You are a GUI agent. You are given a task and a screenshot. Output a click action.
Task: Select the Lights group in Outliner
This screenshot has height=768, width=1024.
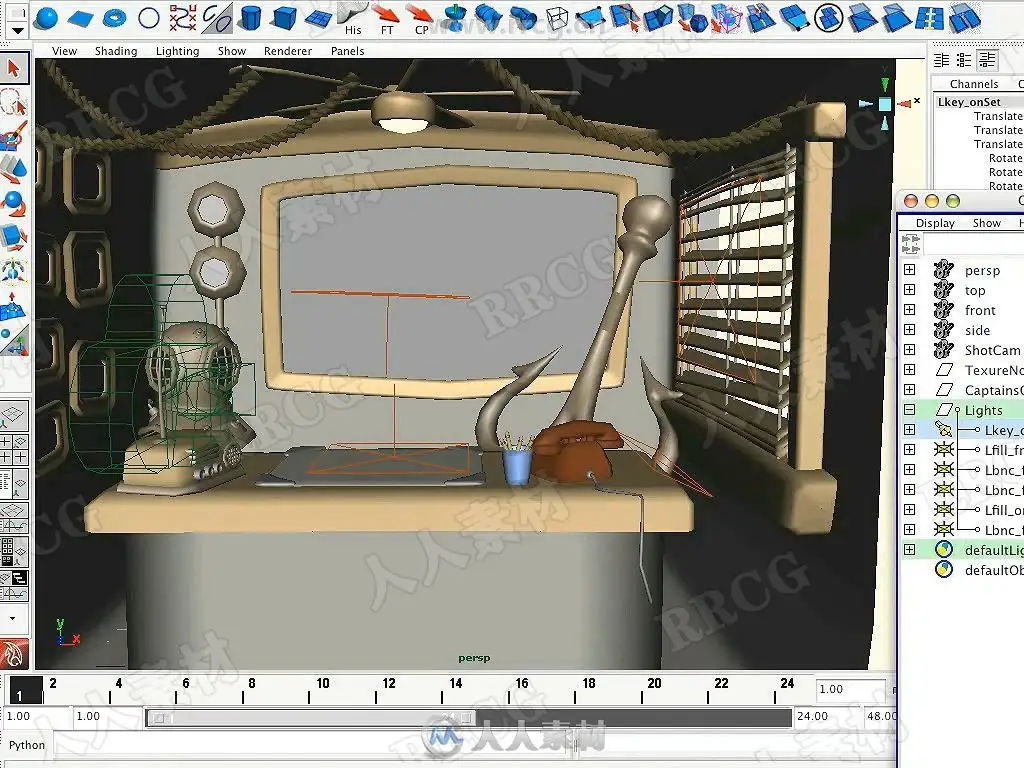983,410
